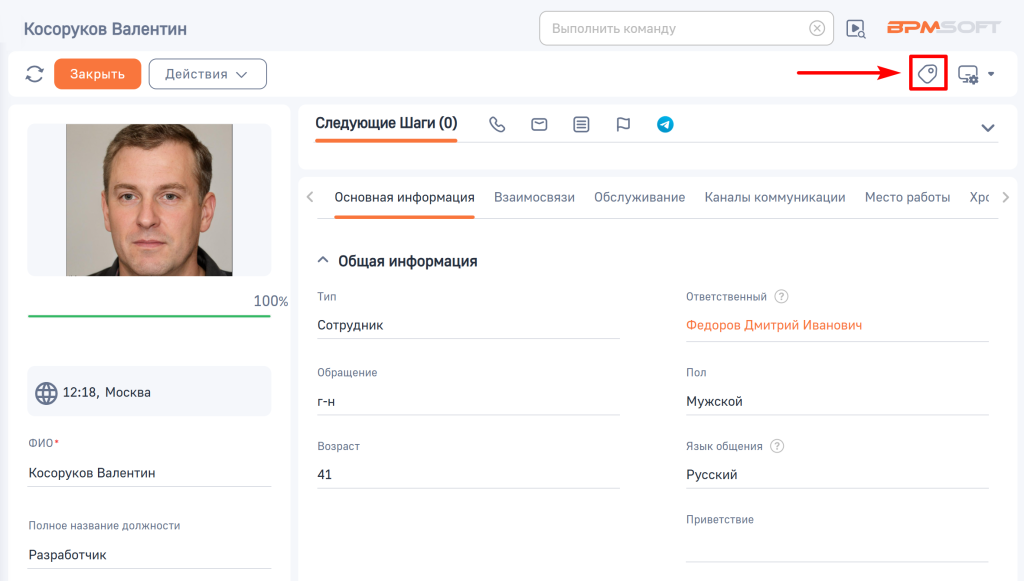Open the tags icon in the toolbar

pos(928,74)
